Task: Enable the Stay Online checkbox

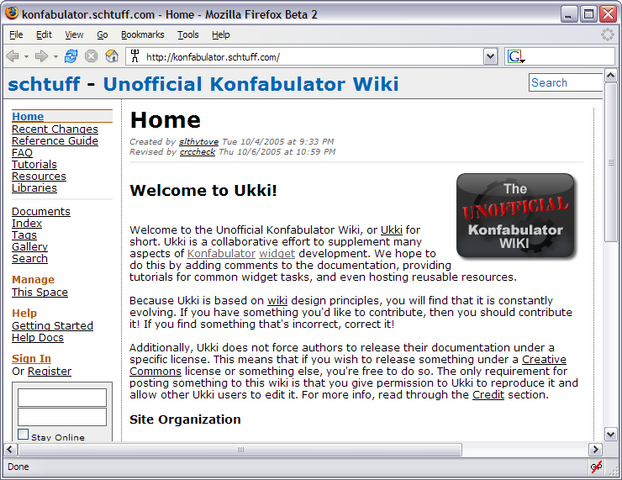Action: click(23, 434)
